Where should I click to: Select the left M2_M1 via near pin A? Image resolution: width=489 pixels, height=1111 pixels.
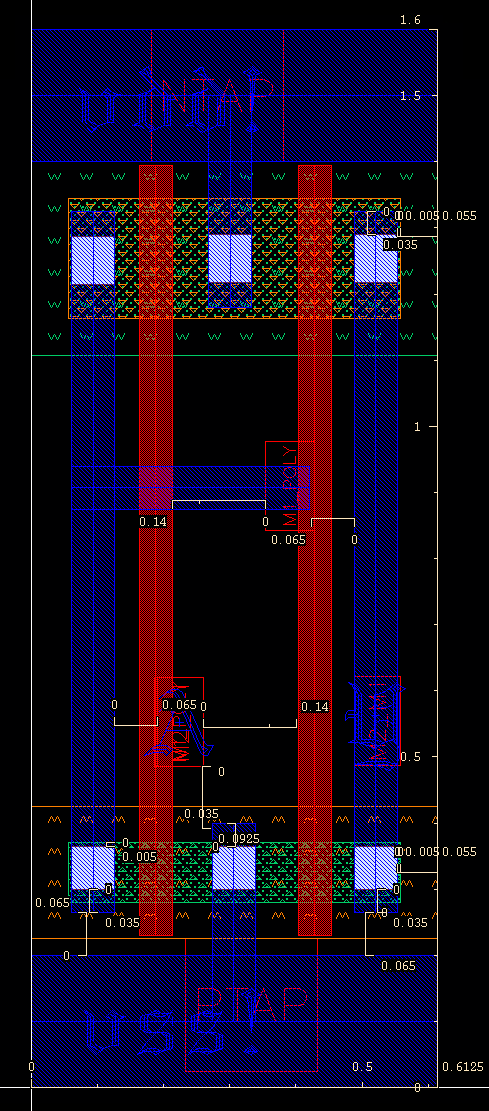point(179,721)
